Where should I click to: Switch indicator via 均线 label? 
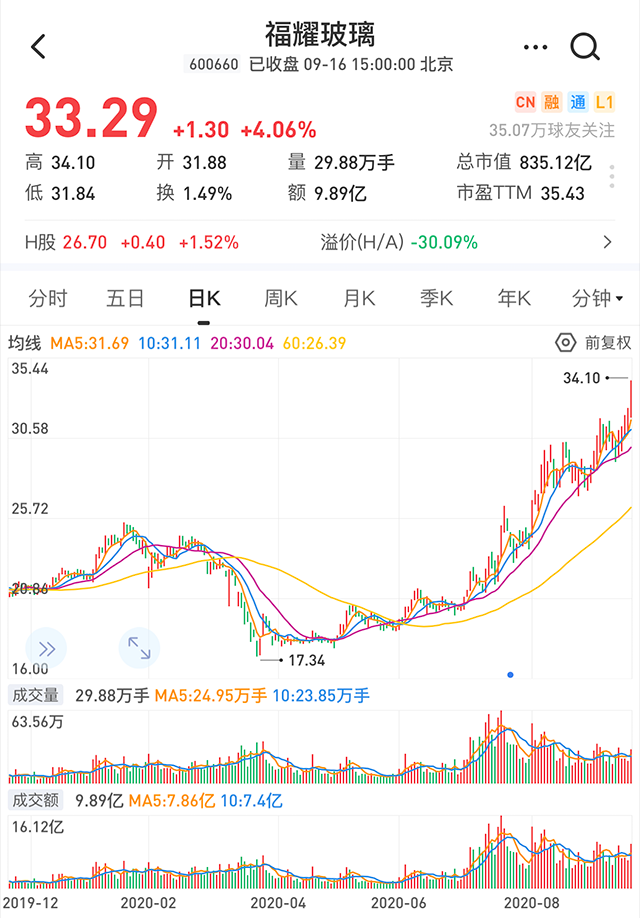pos(25,343)
